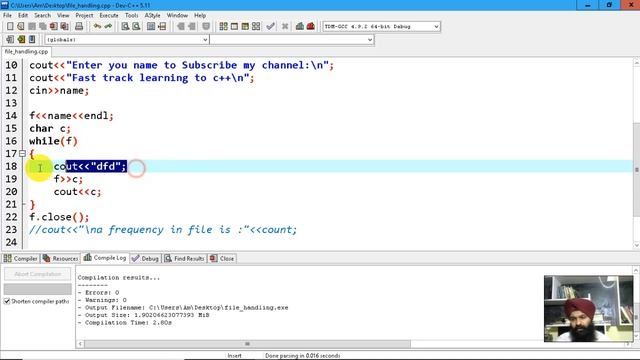
Task: Switch to the Find Results tab
Action: click(x=184, y=258)
